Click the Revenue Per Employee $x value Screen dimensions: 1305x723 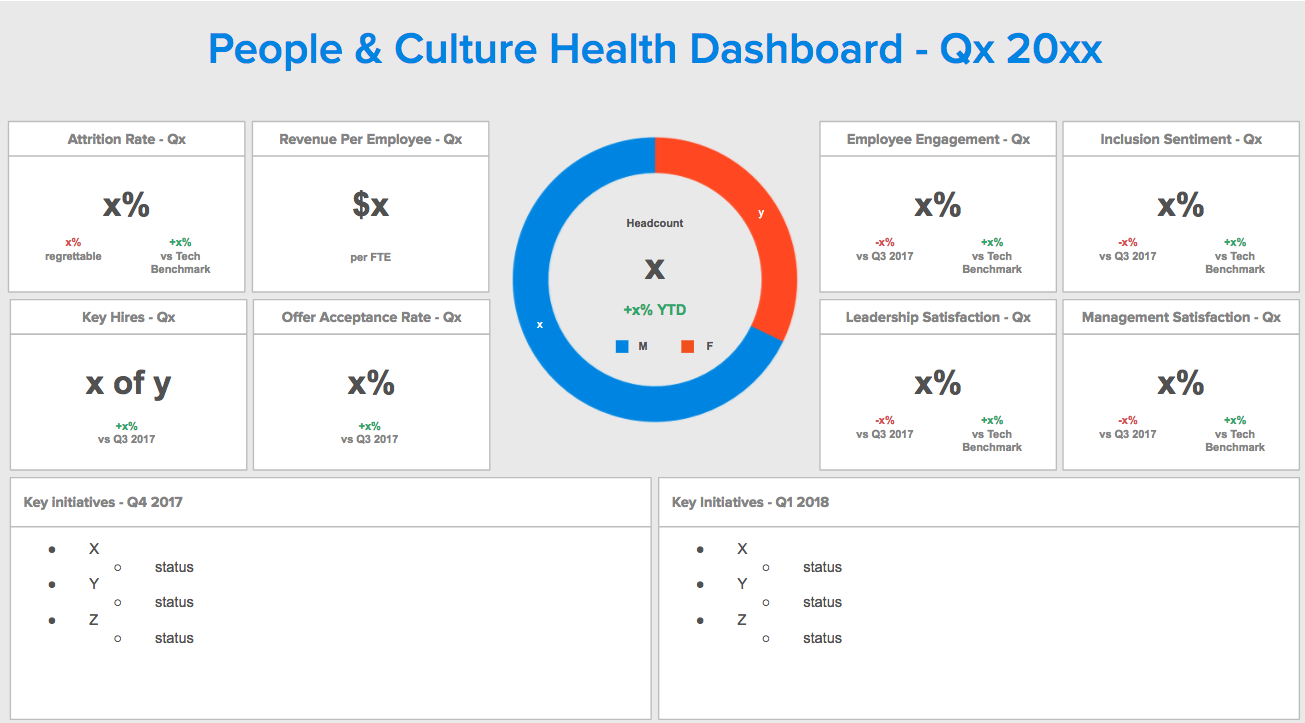pyautogui.click(x=370, y=205)
